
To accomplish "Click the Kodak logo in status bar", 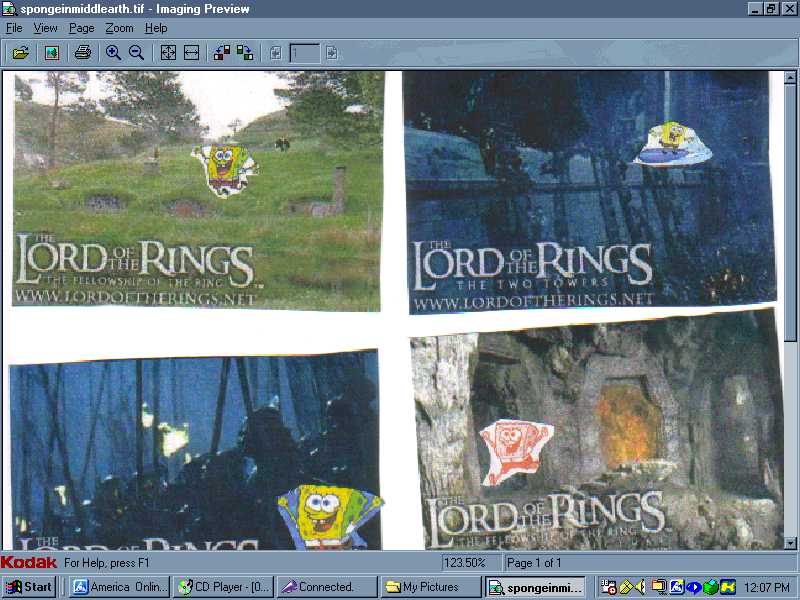I will (x=29, y=563).
